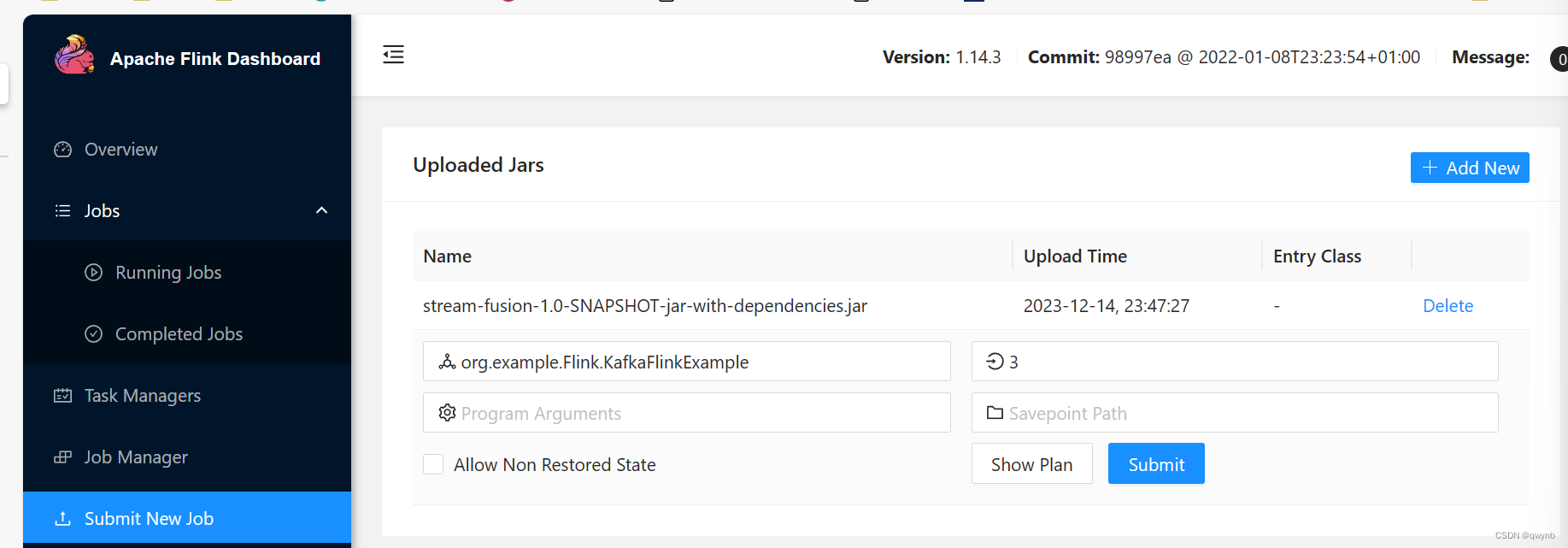Click the Apache Flink squirrel logo
Screen dimensions: 1568x548
(x=74, y=55)
